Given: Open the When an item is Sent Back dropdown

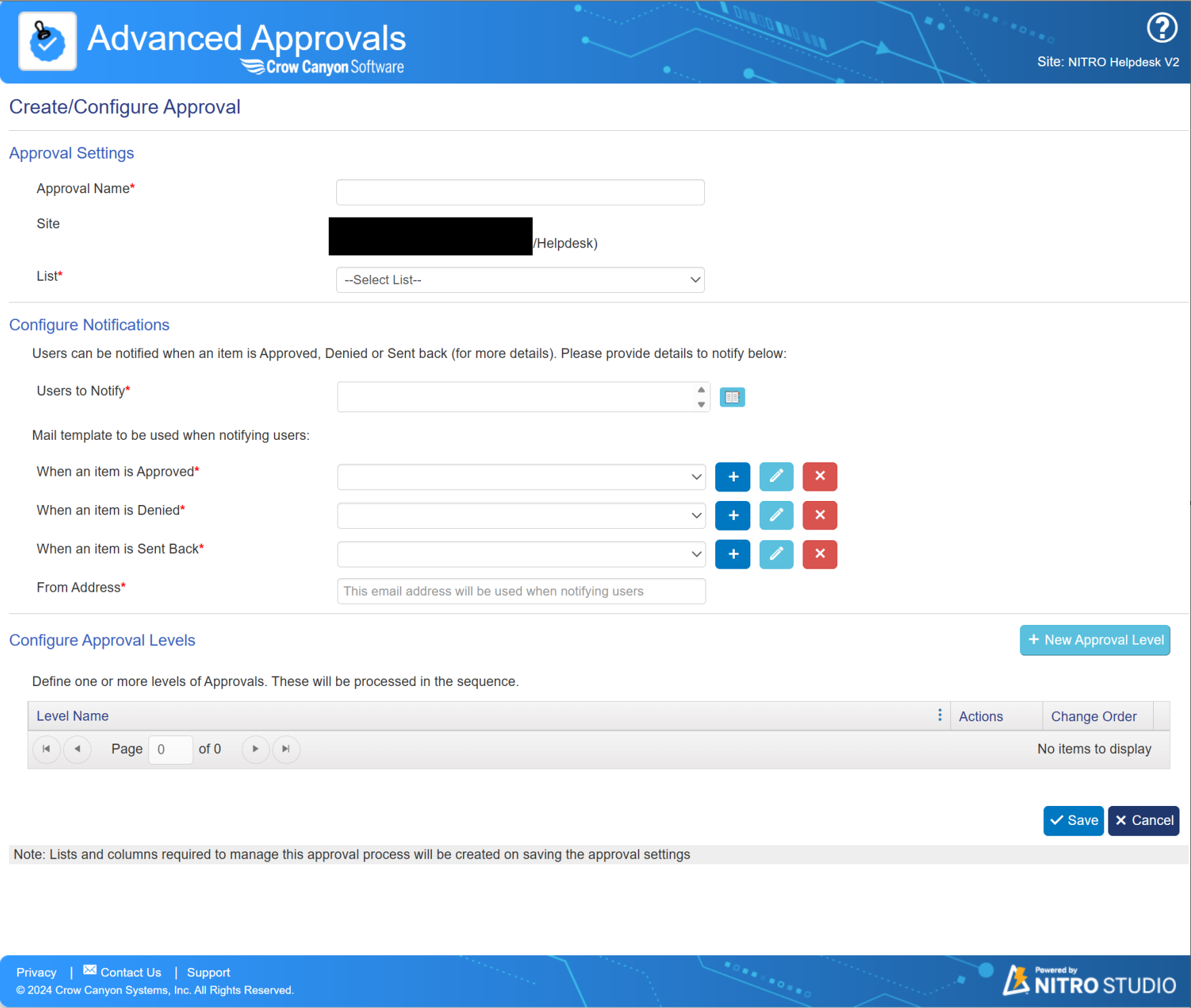Looking at the screenshot, I should coord(521,554).
